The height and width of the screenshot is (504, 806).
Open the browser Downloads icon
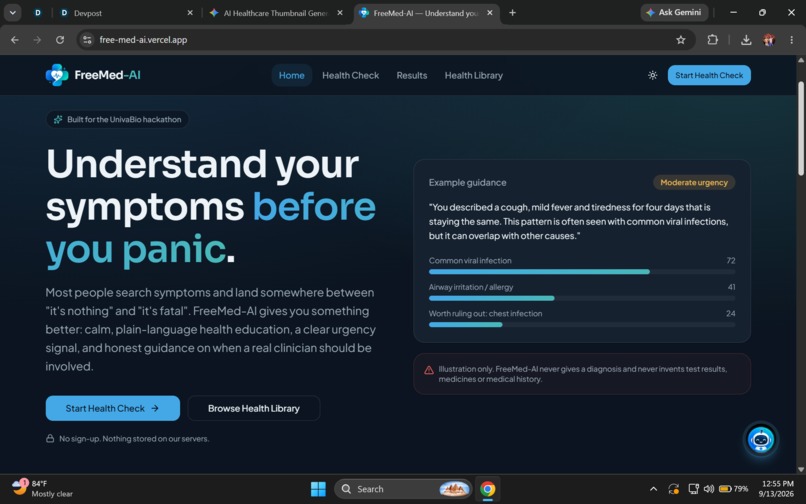click(x=746, y=40)
